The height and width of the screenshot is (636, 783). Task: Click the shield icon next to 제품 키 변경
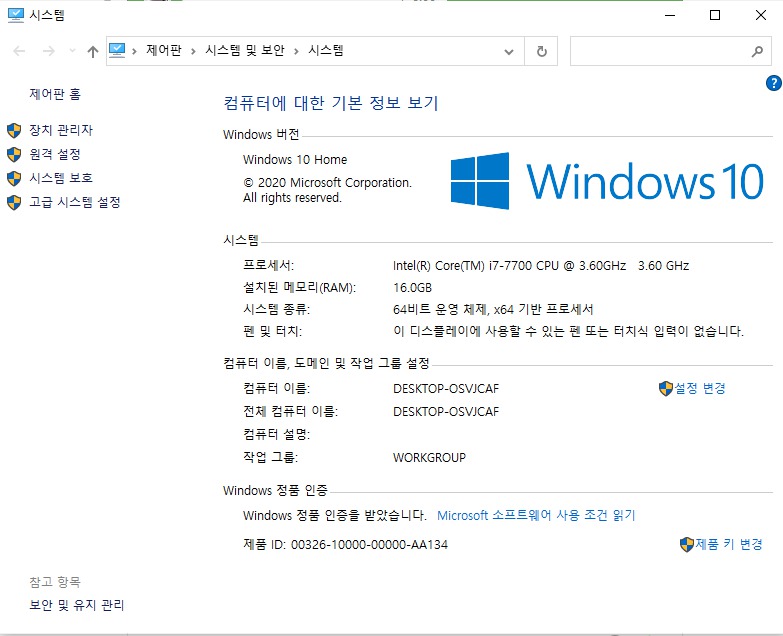point(687,544)
